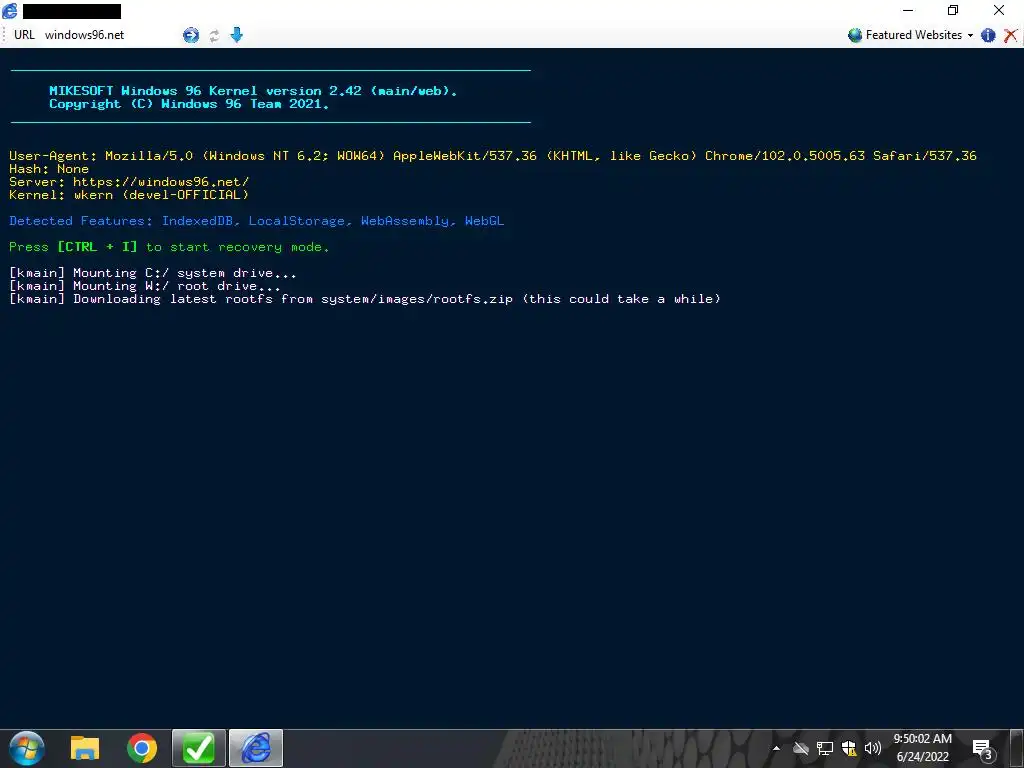Image resolution: width=1024 pixels, height=768 pixels.
Task: Click the gray refresh arrows icon
Action: [214, 35]
